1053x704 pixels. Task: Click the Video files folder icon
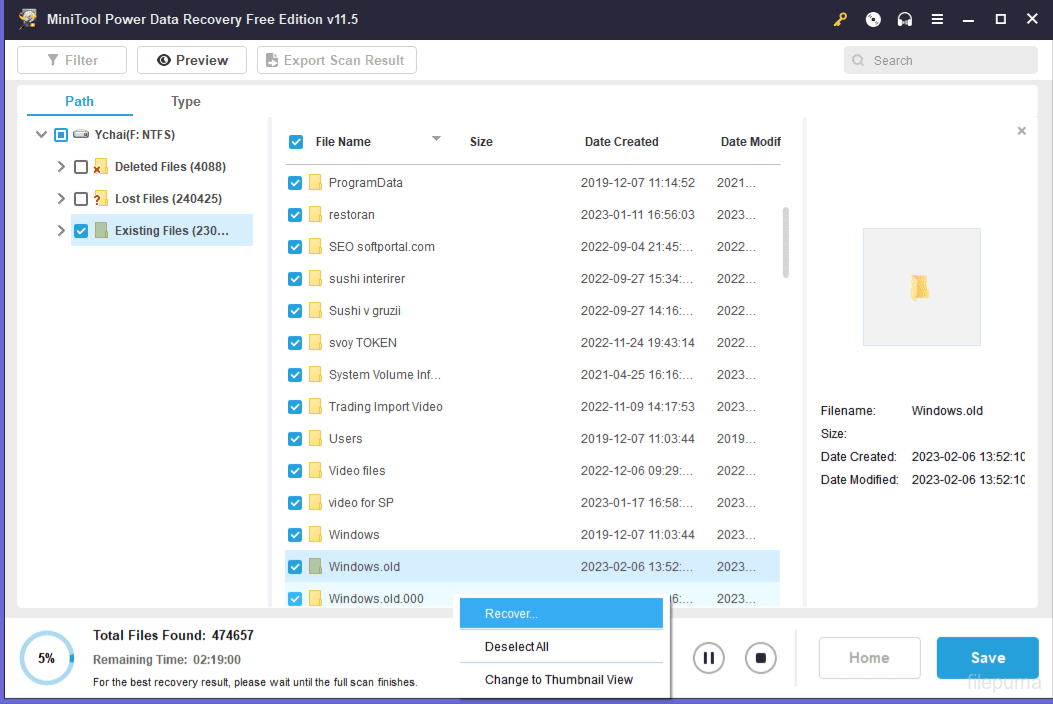pyautogui.click(x=315, y=470)
